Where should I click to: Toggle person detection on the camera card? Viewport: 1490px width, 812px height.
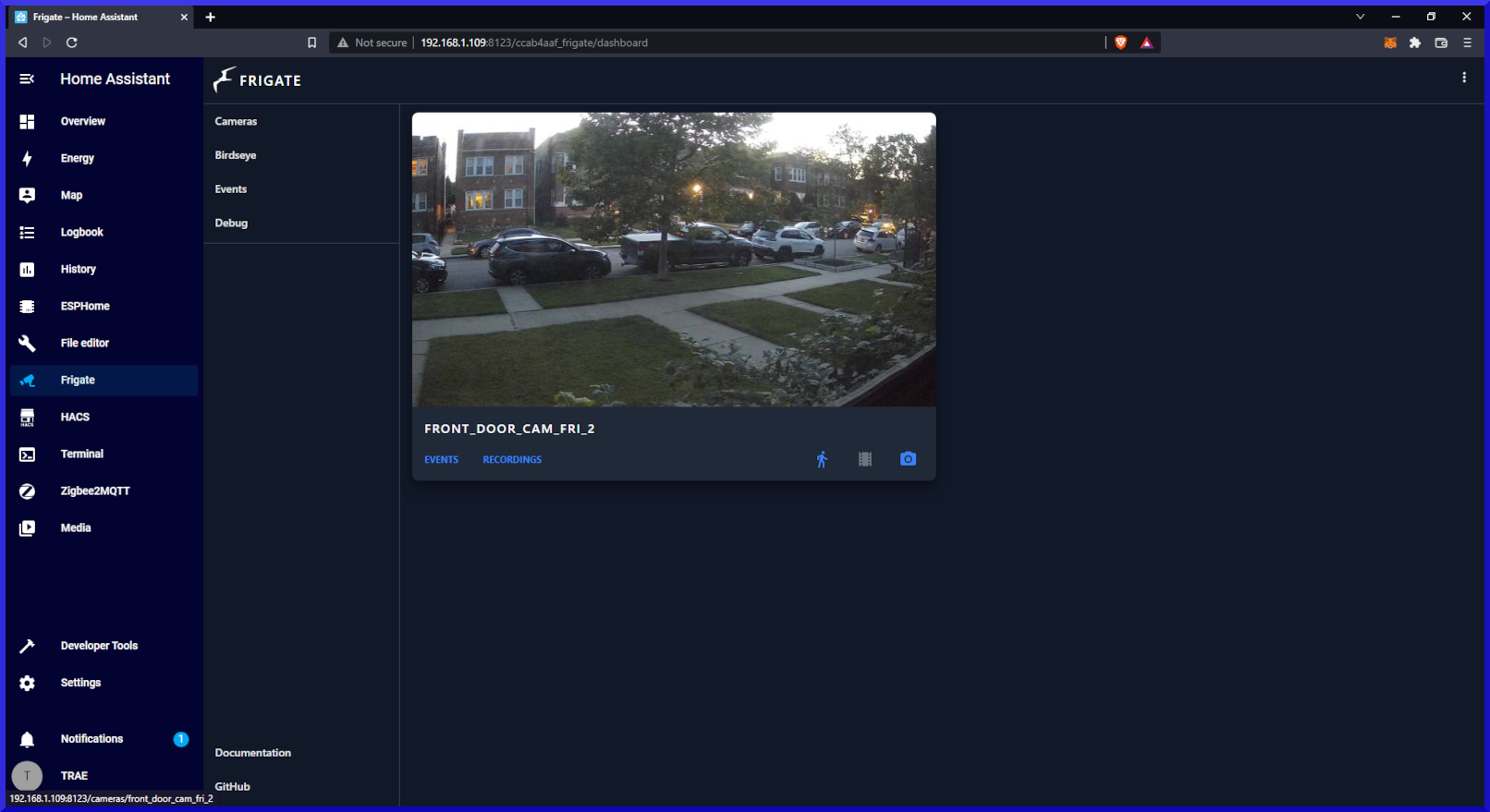click(x=822, y=459)
